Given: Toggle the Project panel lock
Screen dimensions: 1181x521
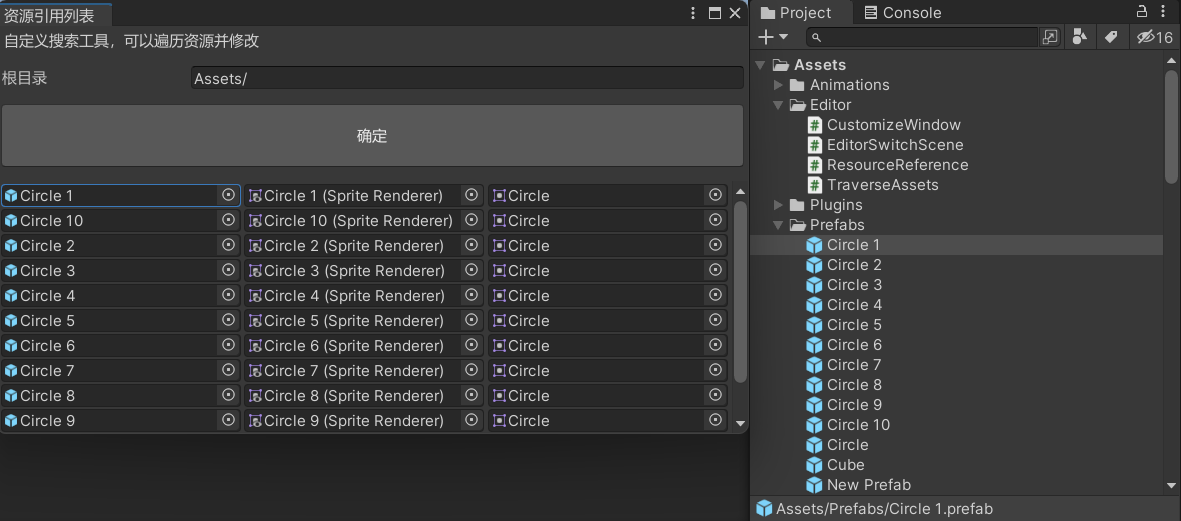Looking at the screenshot, I should [1142, 11].
